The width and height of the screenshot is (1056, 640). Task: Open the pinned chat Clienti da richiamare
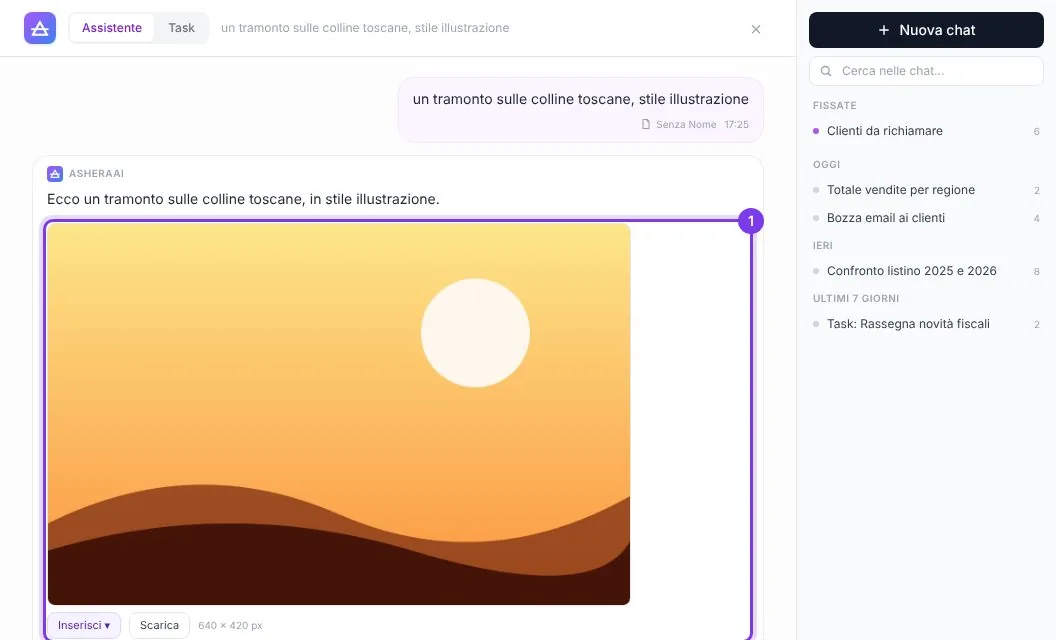point(926,131)
